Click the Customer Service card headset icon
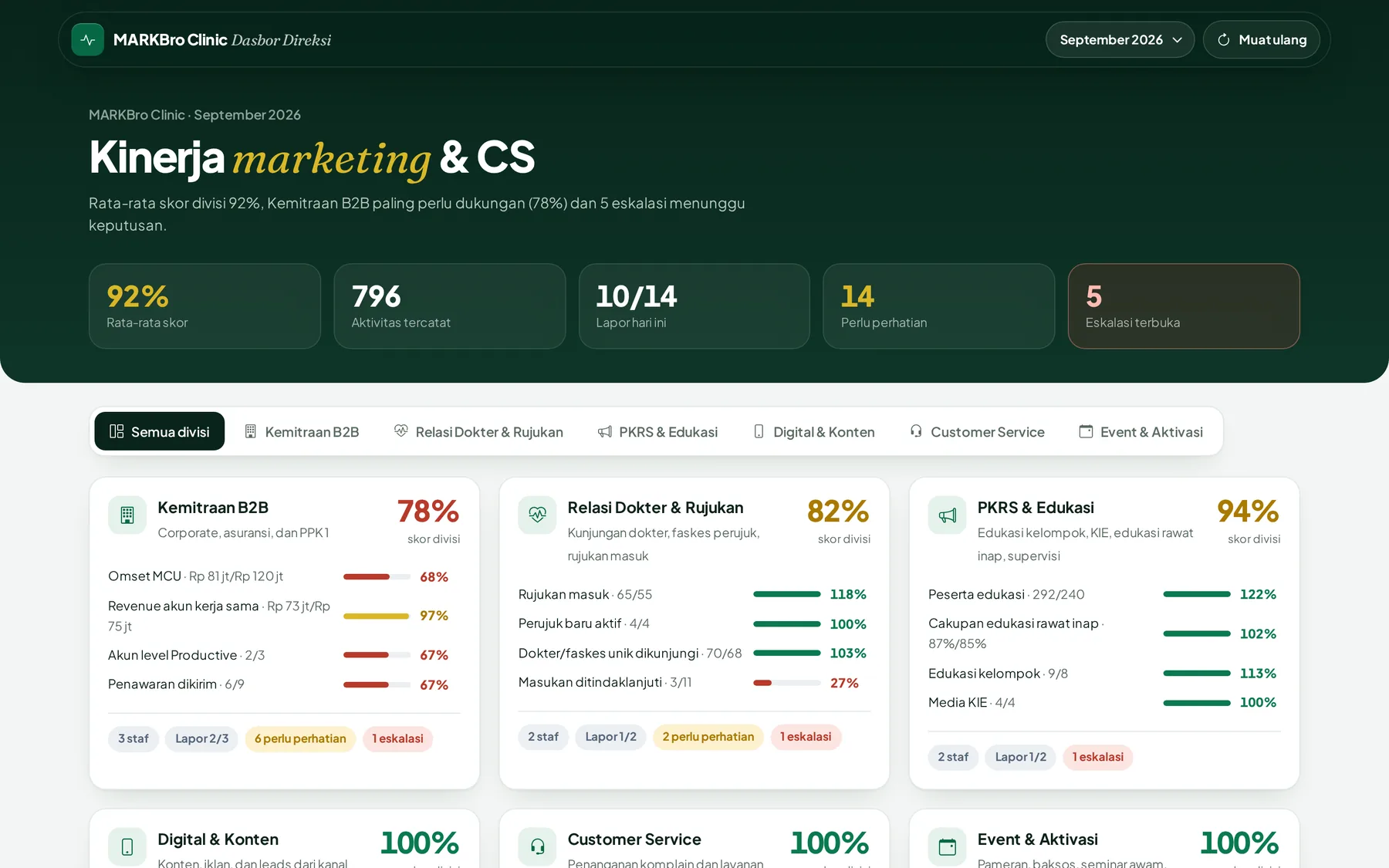This screenshot has width=1389, height=868. pos(537,846)
